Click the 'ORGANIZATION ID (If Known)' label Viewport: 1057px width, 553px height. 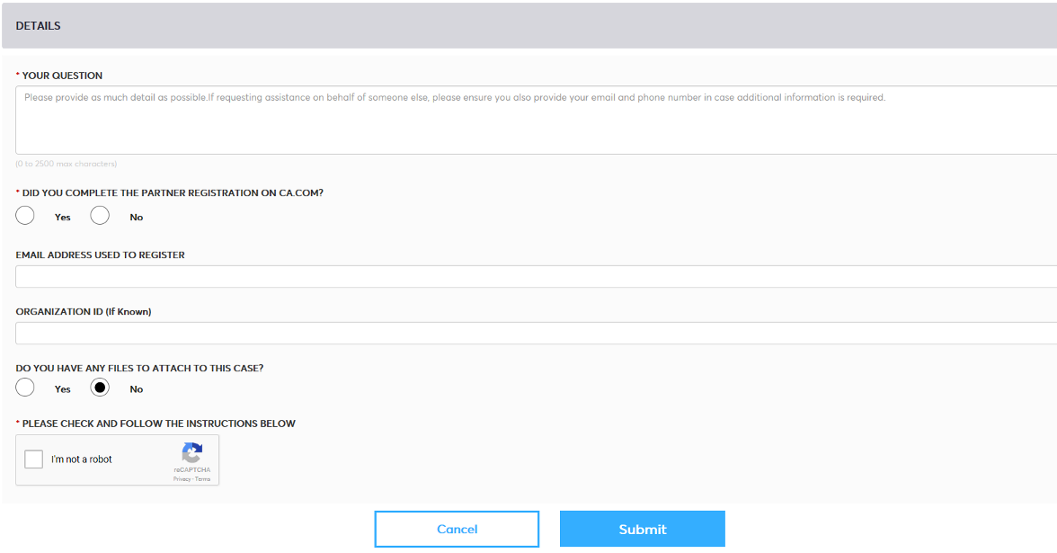click(84, 312)
